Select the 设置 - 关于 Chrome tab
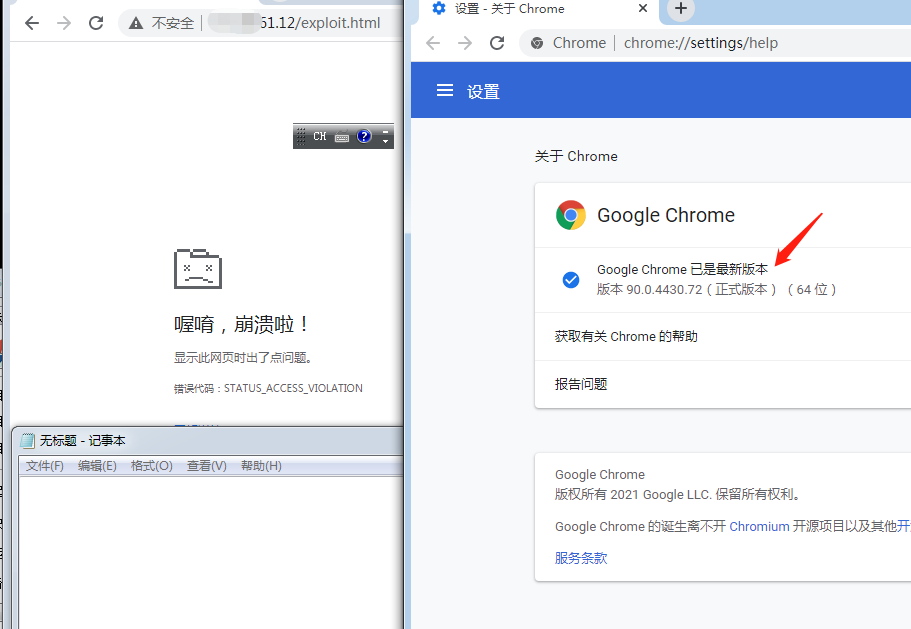911x629 pixels. tap(510, 9)
